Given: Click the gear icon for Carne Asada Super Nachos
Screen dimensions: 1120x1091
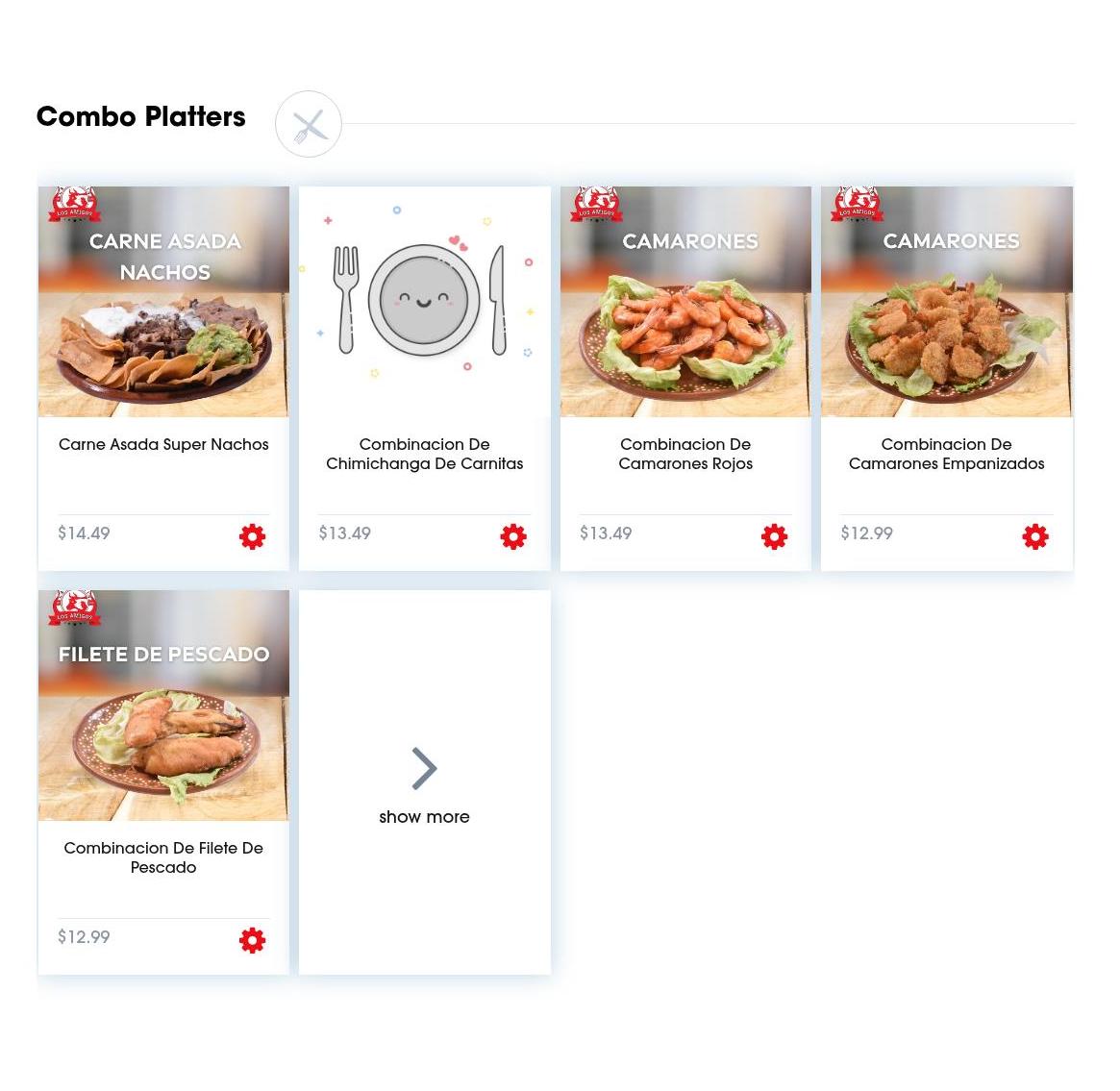Looking at the screenshot, I should [x=252, y=536].
